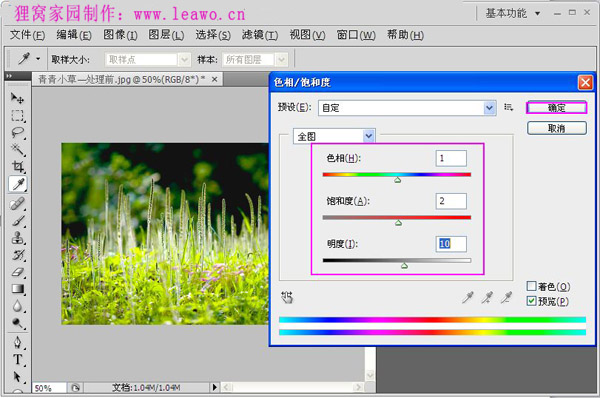The image size is (600, 398).
Task: Select the Type tool
Action: (17, 359)
